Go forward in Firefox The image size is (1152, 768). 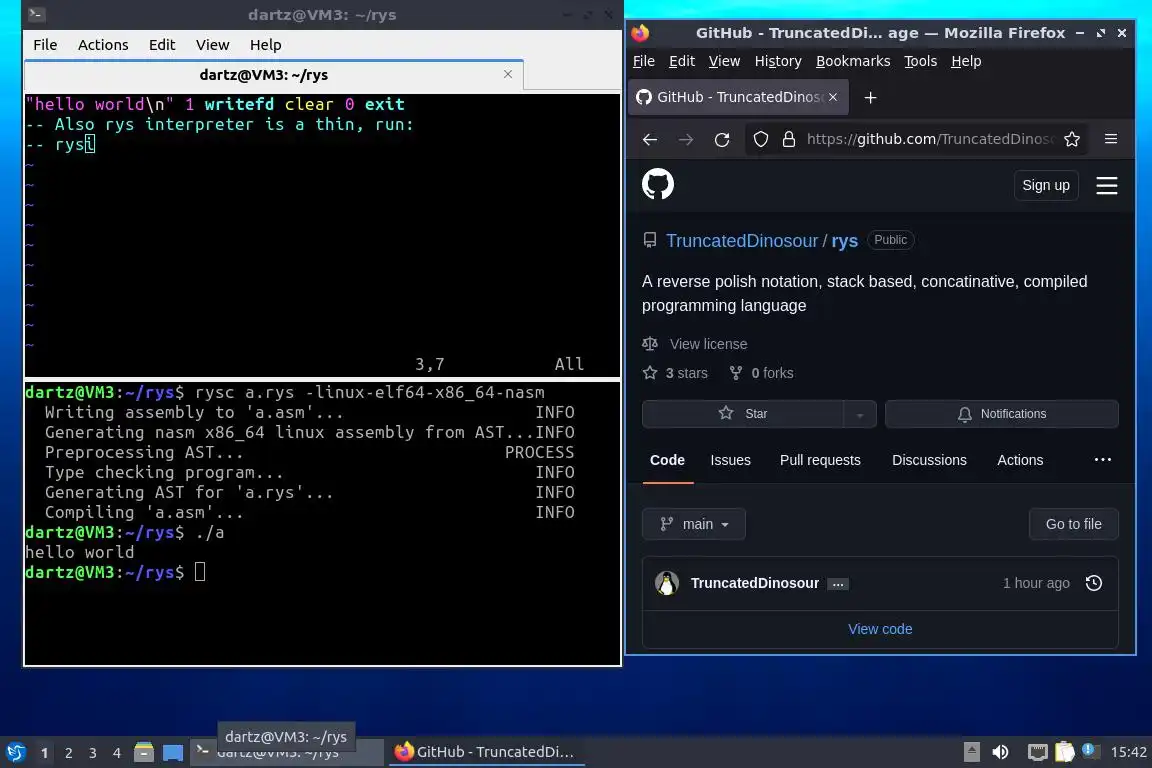[685, 140]
